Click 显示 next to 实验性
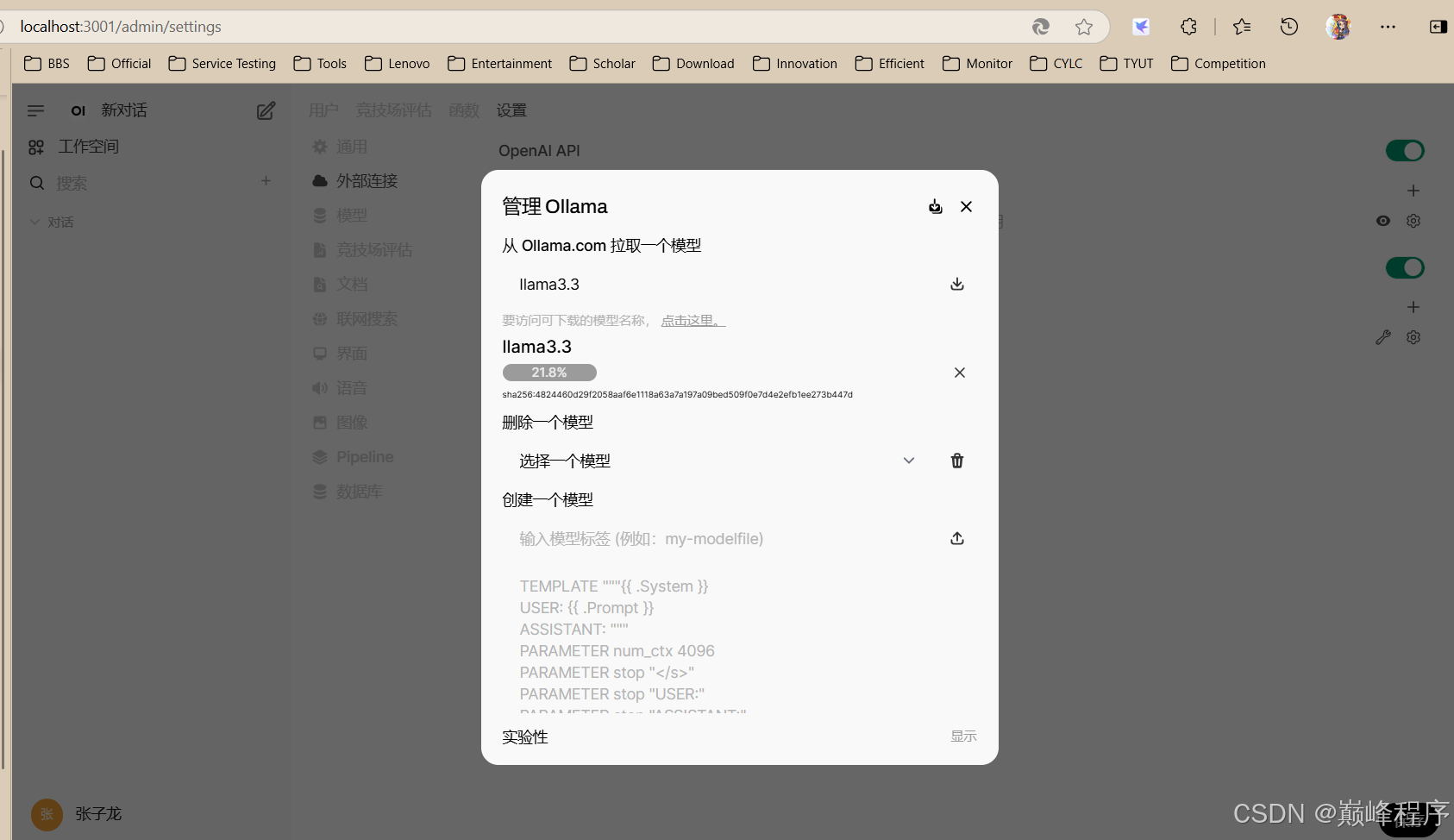This screenshot has width=1454, height=840. (963, 736)
